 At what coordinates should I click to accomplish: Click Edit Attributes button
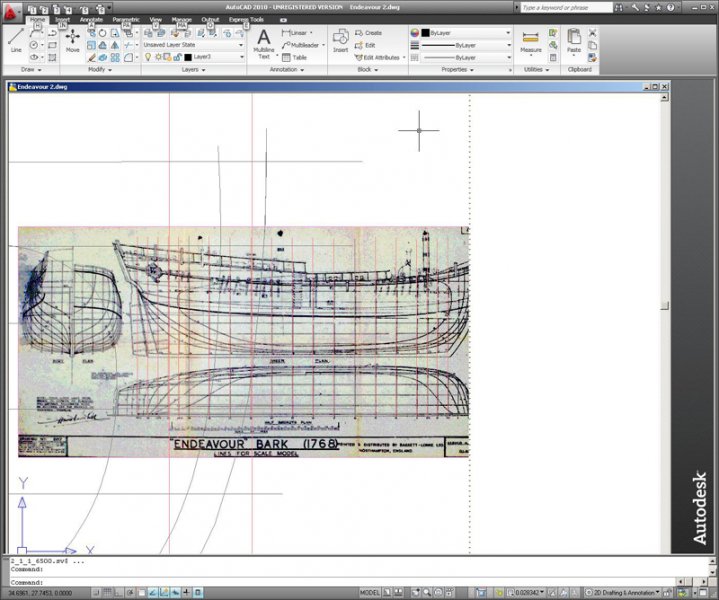pos(380,57)
